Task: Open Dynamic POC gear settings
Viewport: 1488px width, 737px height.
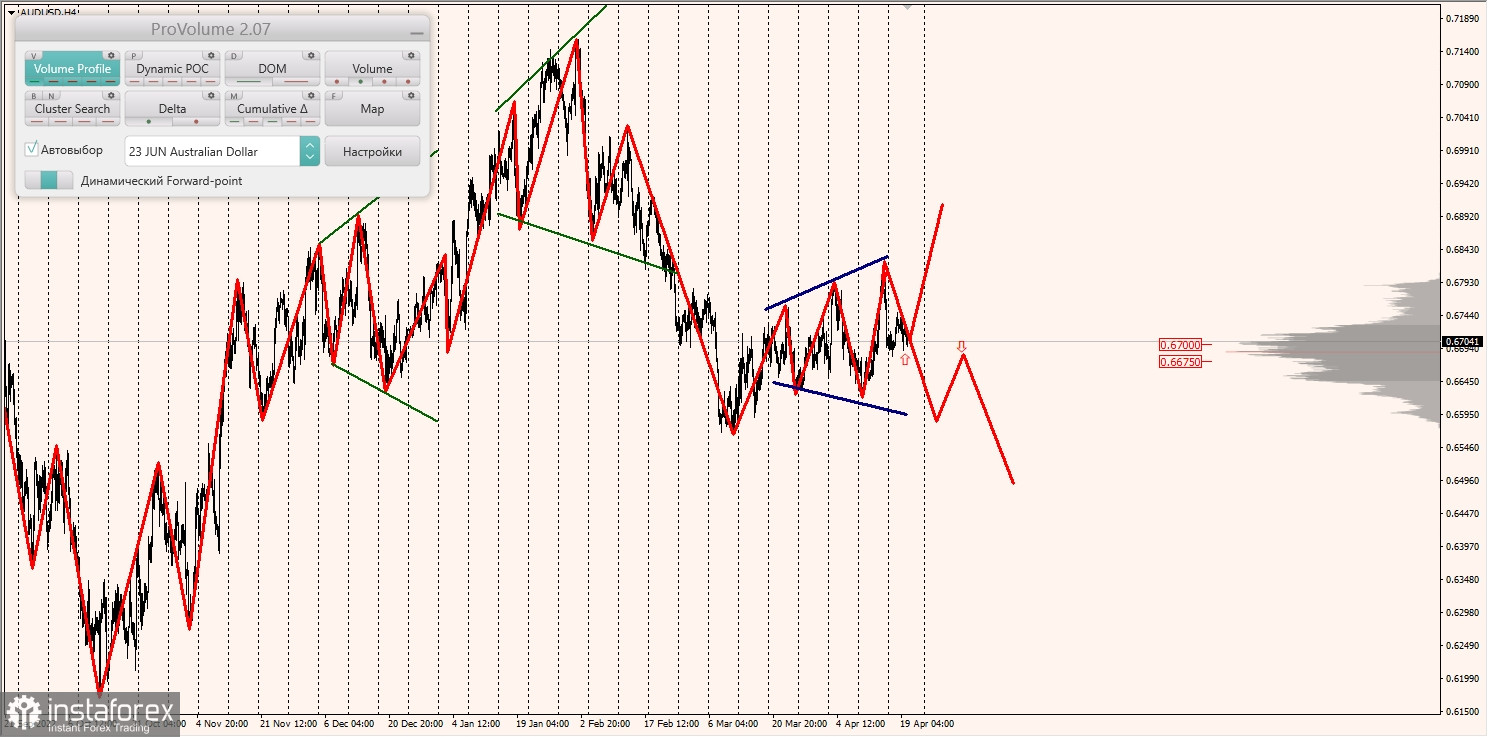Action: (x=211, y=55)
